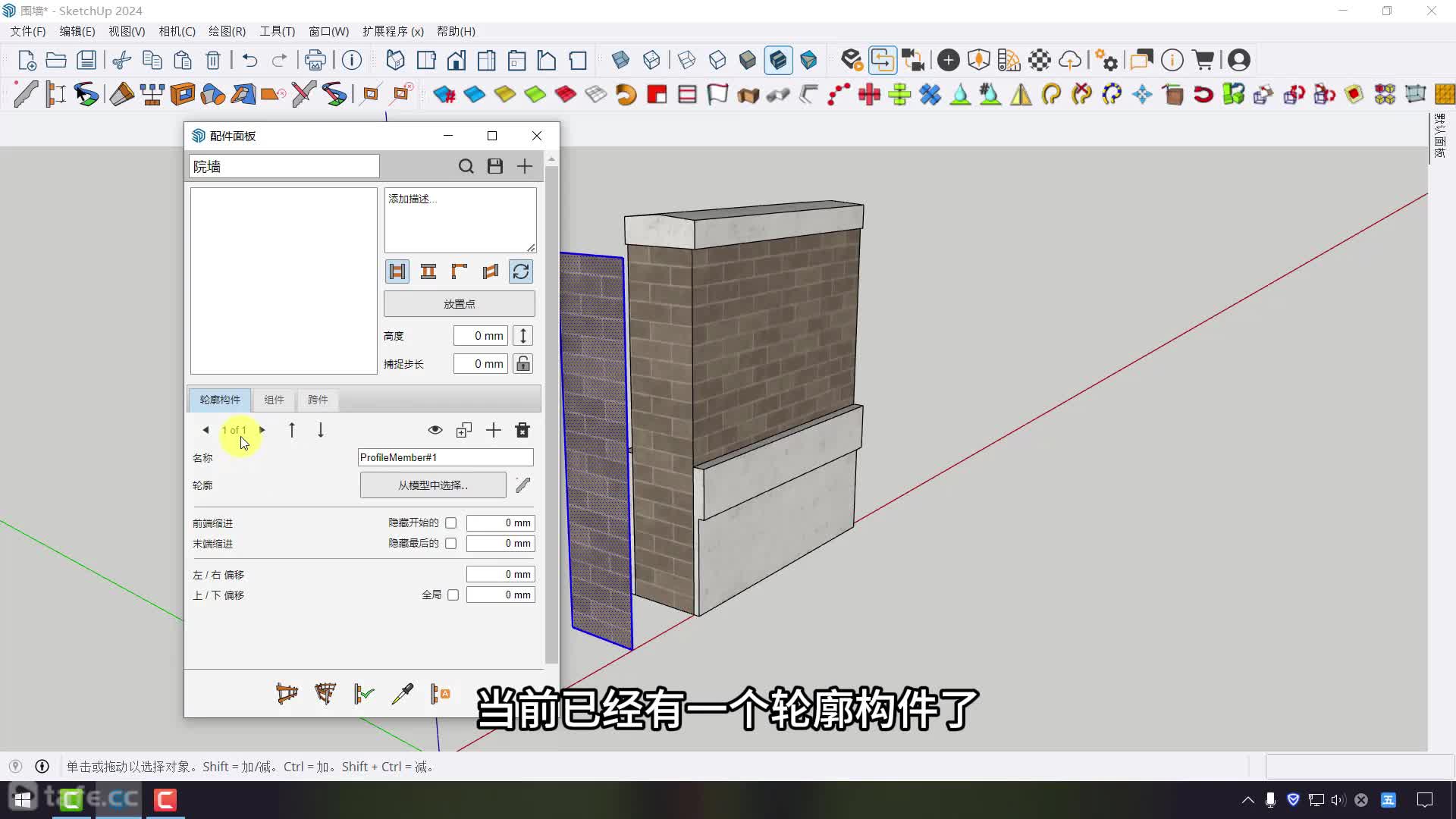Switch to the 跨件 tab

click(x=318, y=400)
